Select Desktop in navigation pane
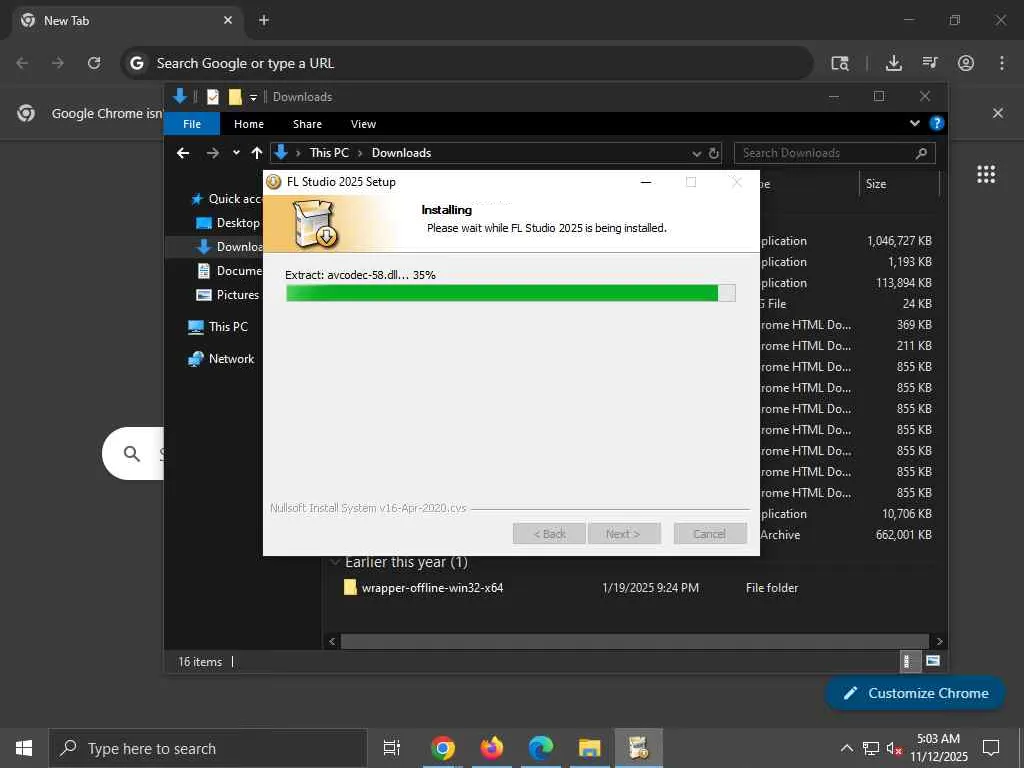The height and width of the screenshot is (768, 1024). (x=229, y=223)
